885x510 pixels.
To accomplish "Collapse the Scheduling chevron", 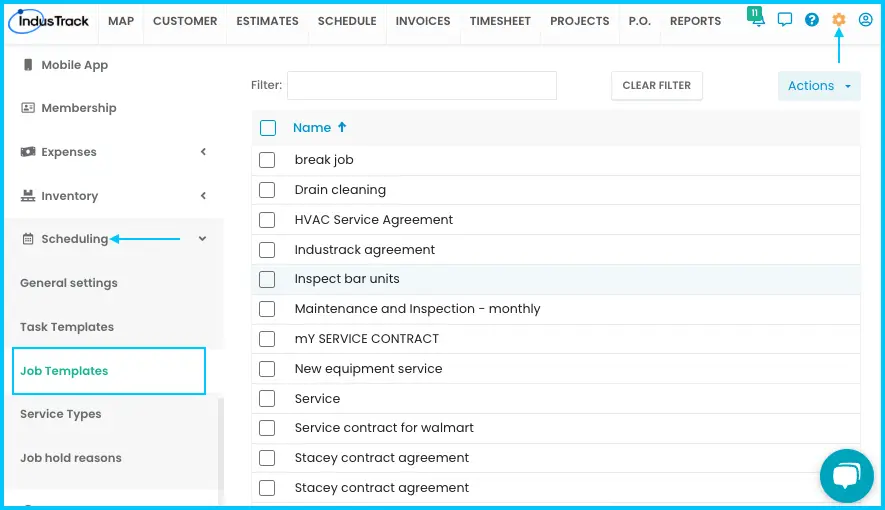I will pyautogui.click(x=203, y=239).
